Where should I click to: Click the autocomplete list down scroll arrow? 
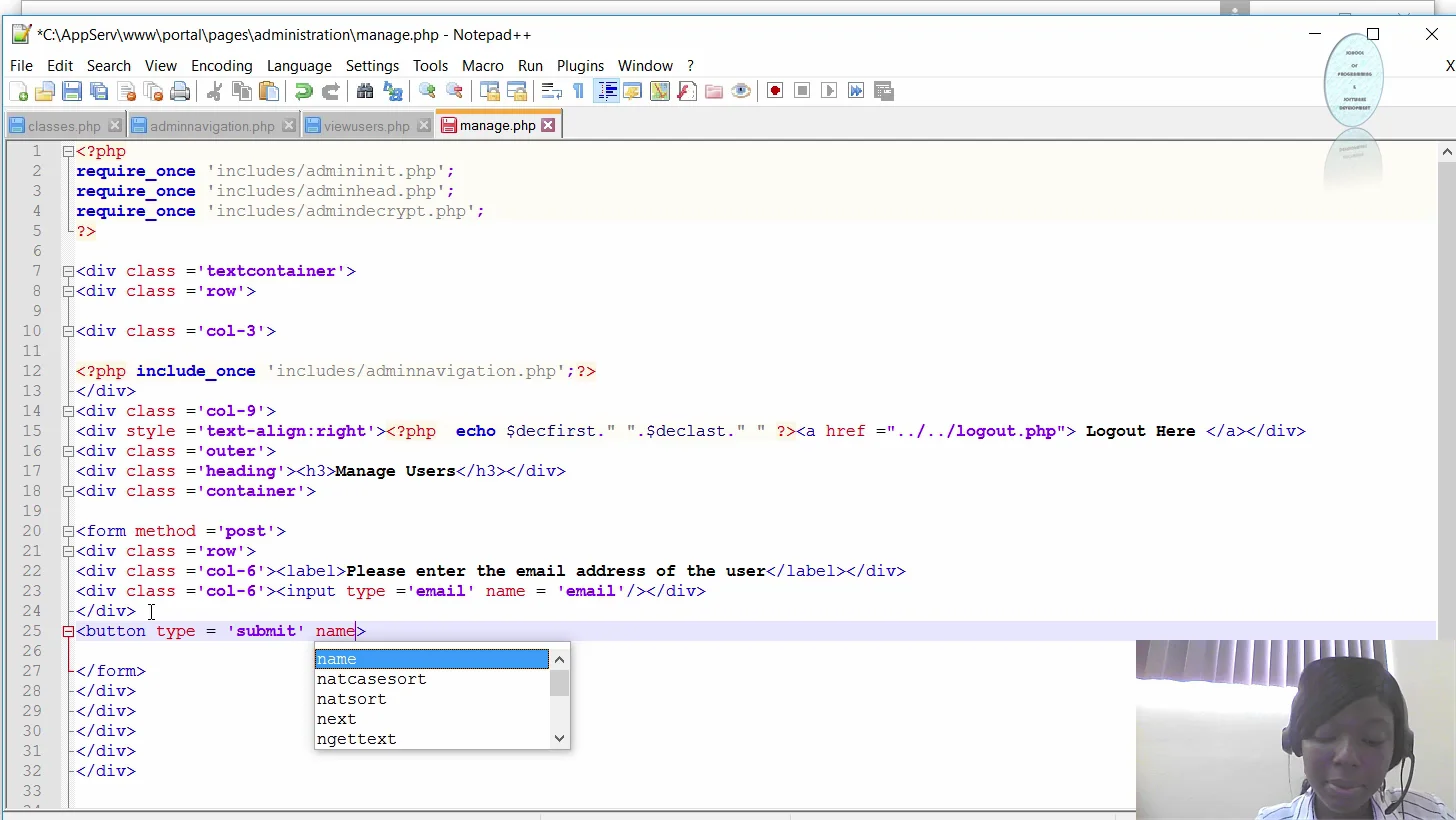(560, 738)
